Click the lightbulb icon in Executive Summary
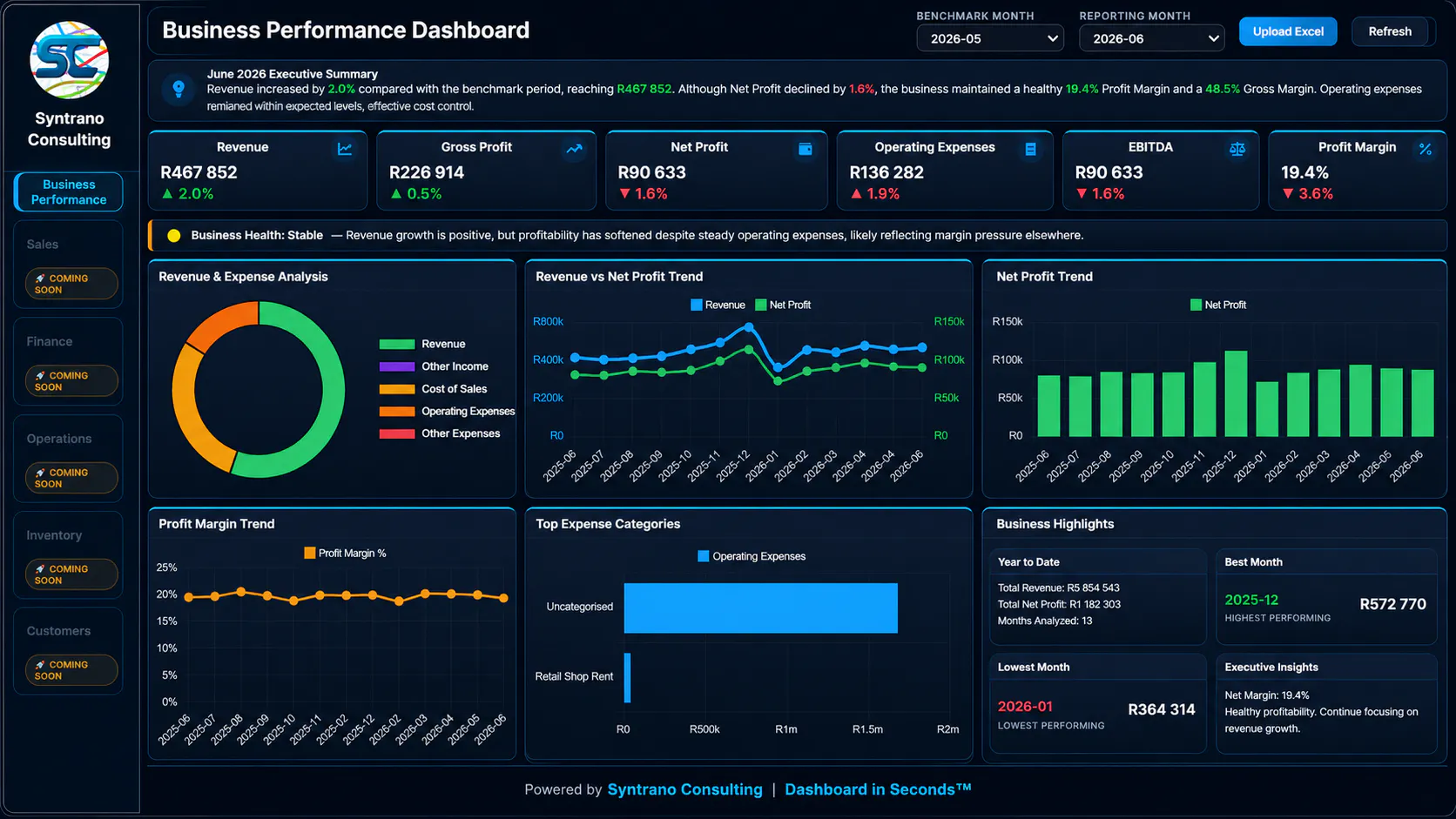The image size is (1456, 819). [179, 89]
